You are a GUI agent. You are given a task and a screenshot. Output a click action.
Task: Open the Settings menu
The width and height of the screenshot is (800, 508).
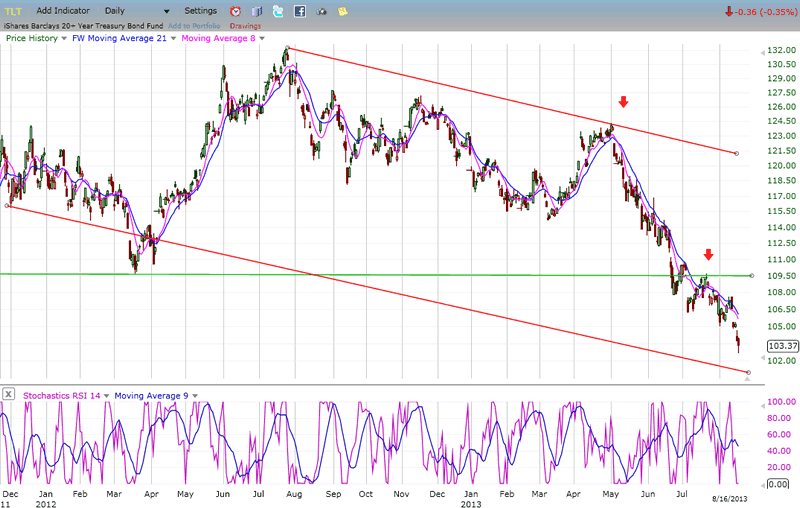point(200,11)
